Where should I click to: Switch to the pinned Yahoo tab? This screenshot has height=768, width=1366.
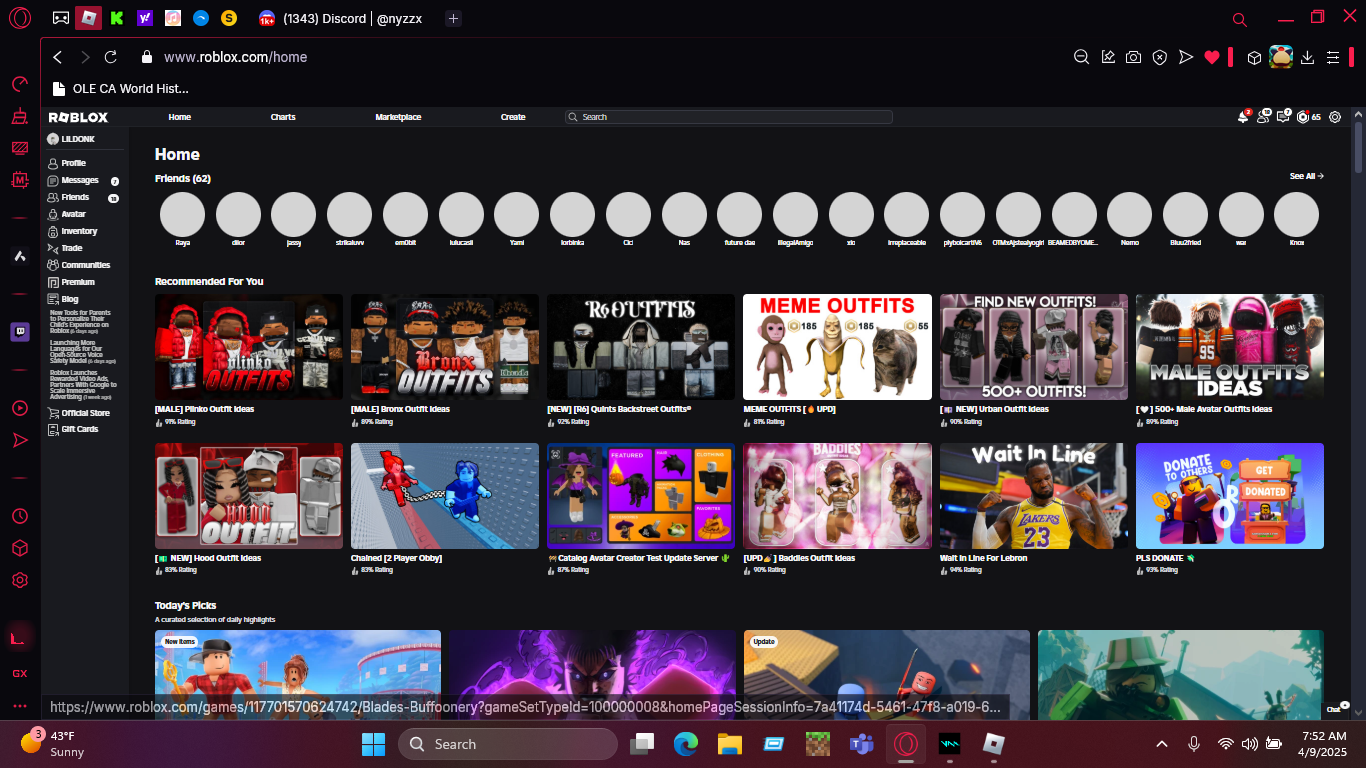[145, 18]
